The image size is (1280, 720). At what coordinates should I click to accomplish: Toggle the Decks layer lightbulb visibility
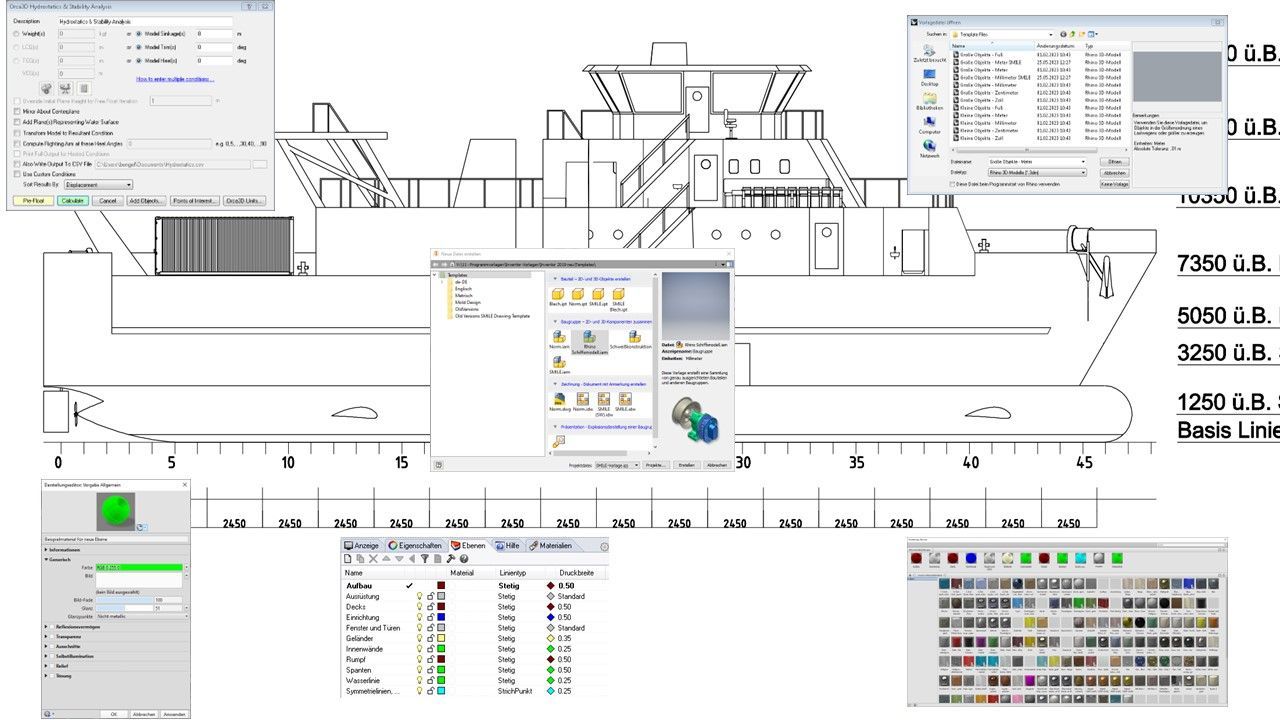[420, 607]
